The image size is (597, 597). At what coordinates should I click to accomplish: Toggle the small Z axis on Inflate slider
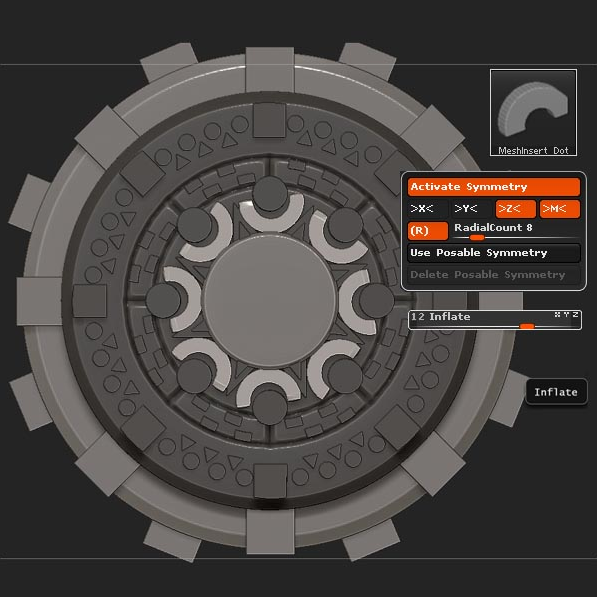pos(575,314)
